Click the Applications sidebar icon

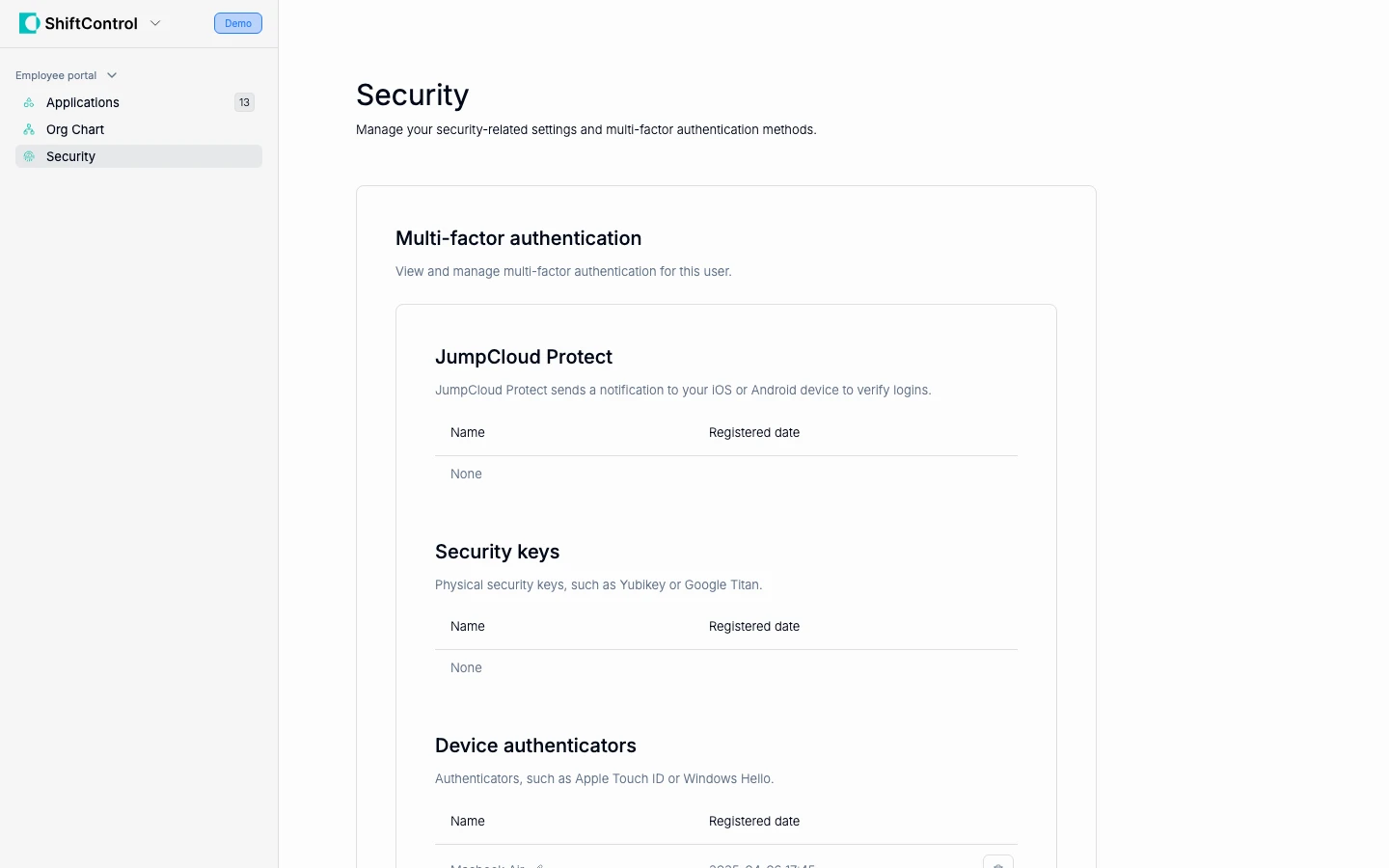29,102
